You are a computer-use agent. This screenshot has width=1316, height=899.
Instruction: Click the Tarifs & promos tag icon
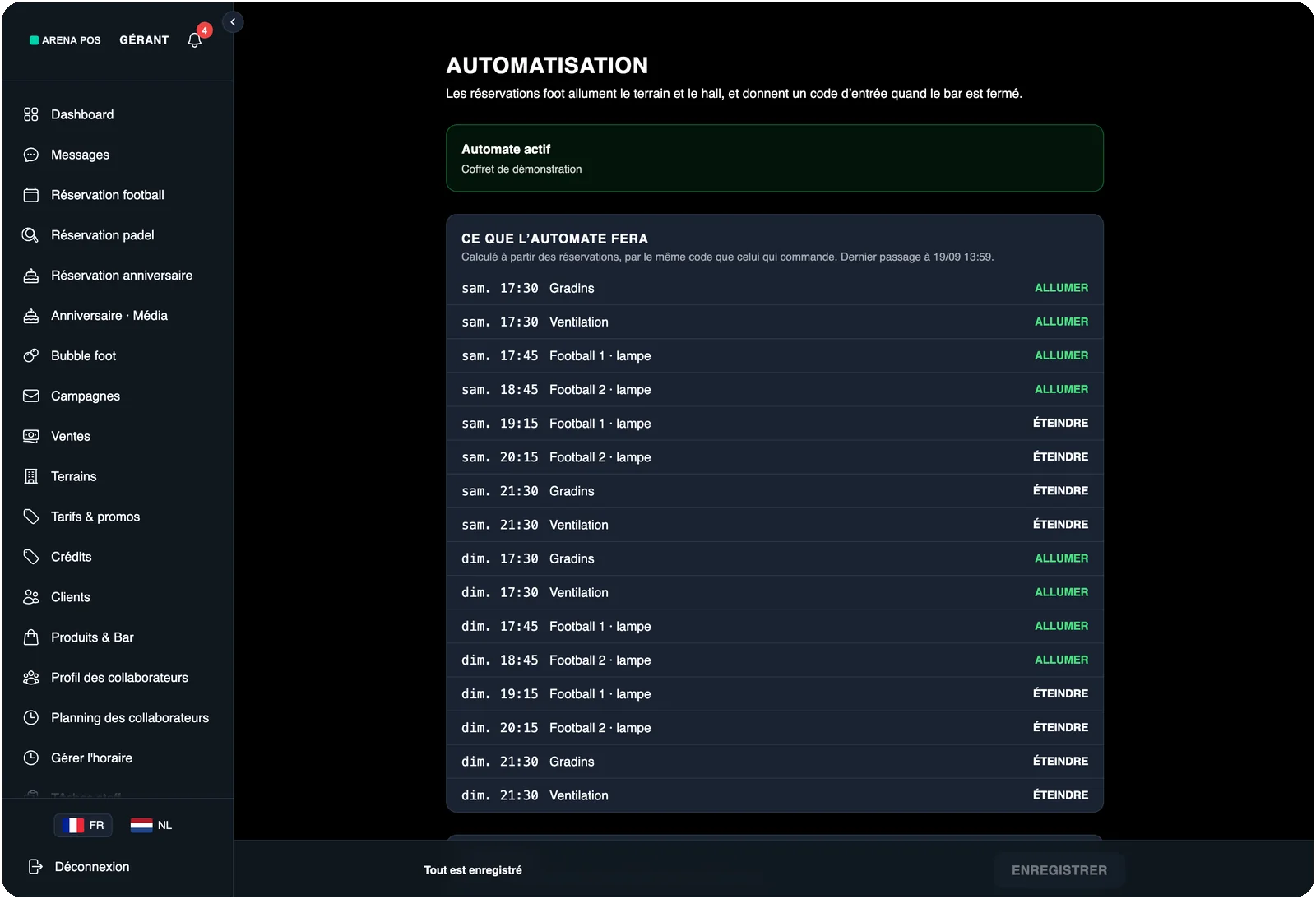click(x=31, y=517)
